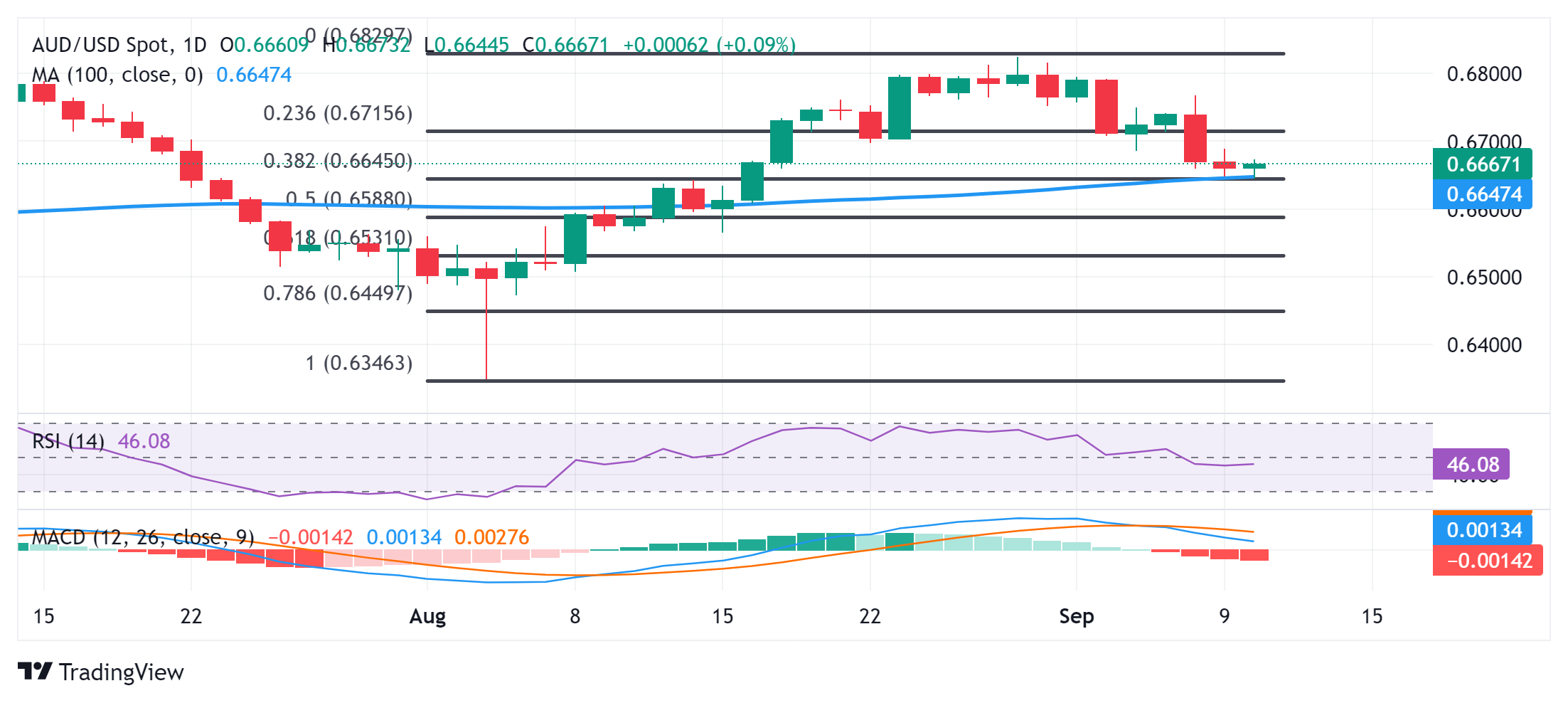Screen dimensions: 1568x703
Task: Click the 0.64000 price axis label
Action: (1484, 345)
